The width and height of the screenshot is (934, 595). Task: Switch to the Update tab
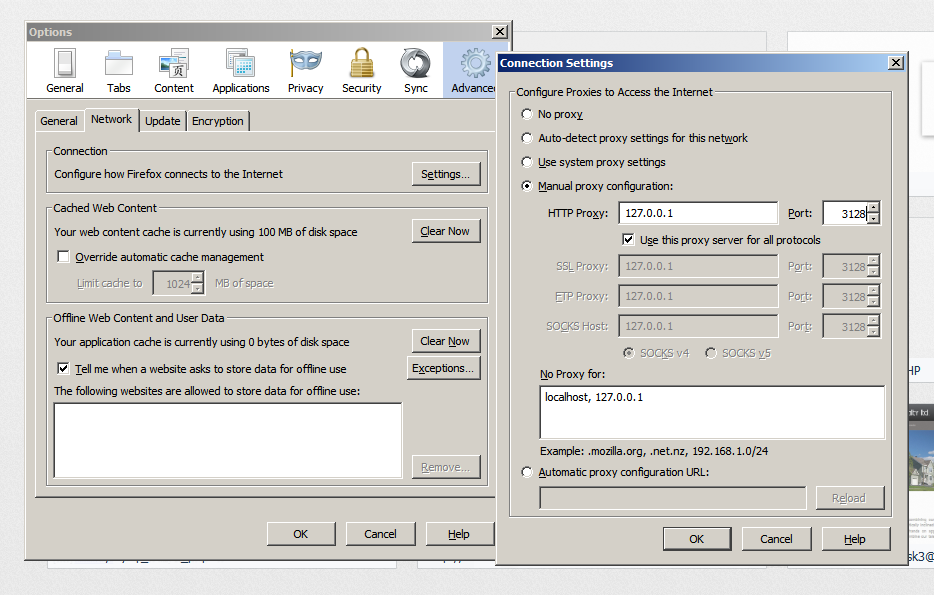tap(162, 120)
